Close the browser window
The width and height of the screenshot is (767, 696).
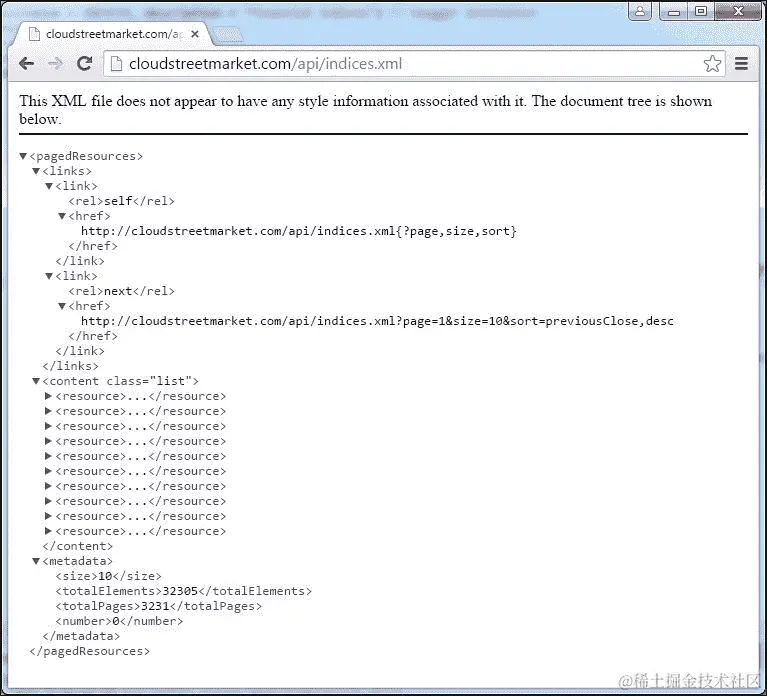pos(738,11)
